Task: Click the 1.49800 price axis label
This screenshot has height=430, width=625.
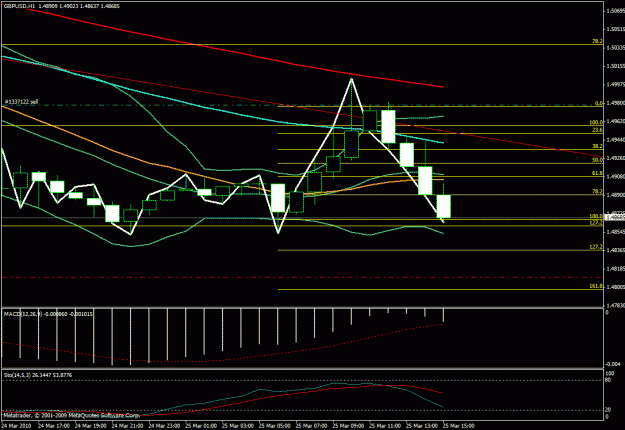Action: click(615, 103)
